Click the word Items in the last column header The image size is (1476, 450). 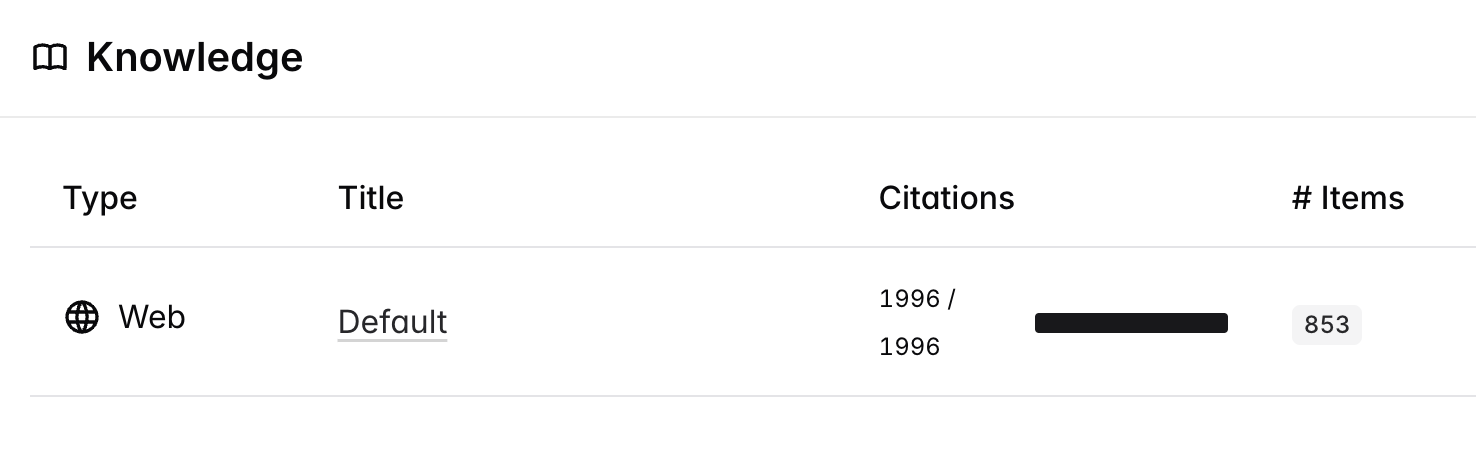coord(1362,198)
